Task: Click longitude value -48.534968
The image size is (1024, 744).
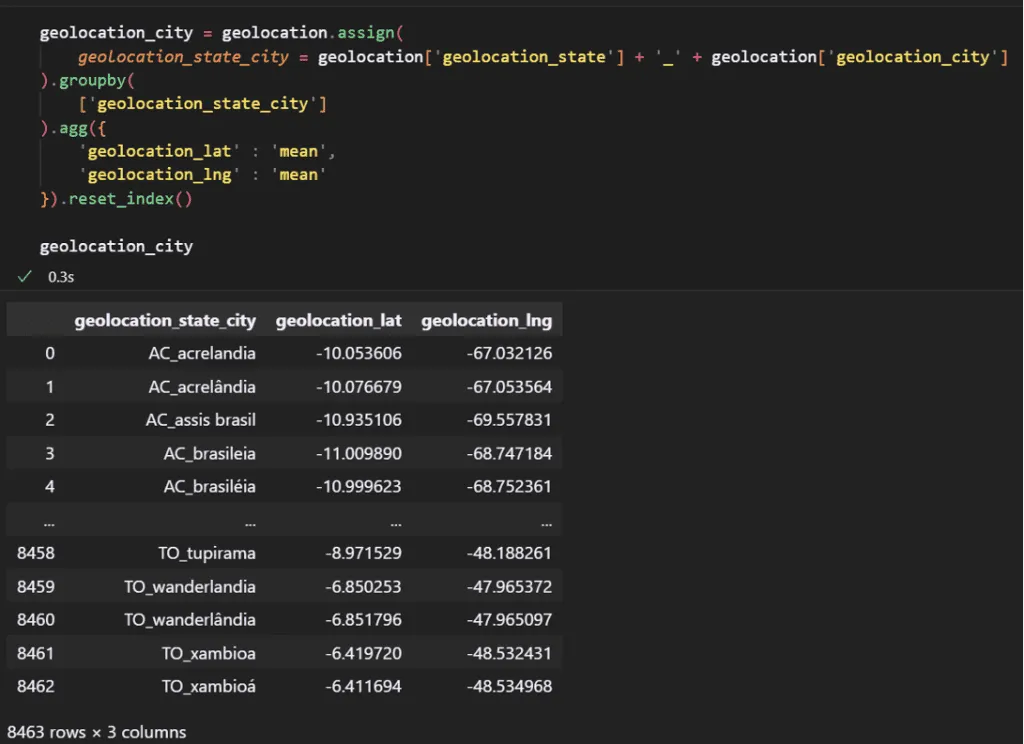Action: [x=509, y=686]
